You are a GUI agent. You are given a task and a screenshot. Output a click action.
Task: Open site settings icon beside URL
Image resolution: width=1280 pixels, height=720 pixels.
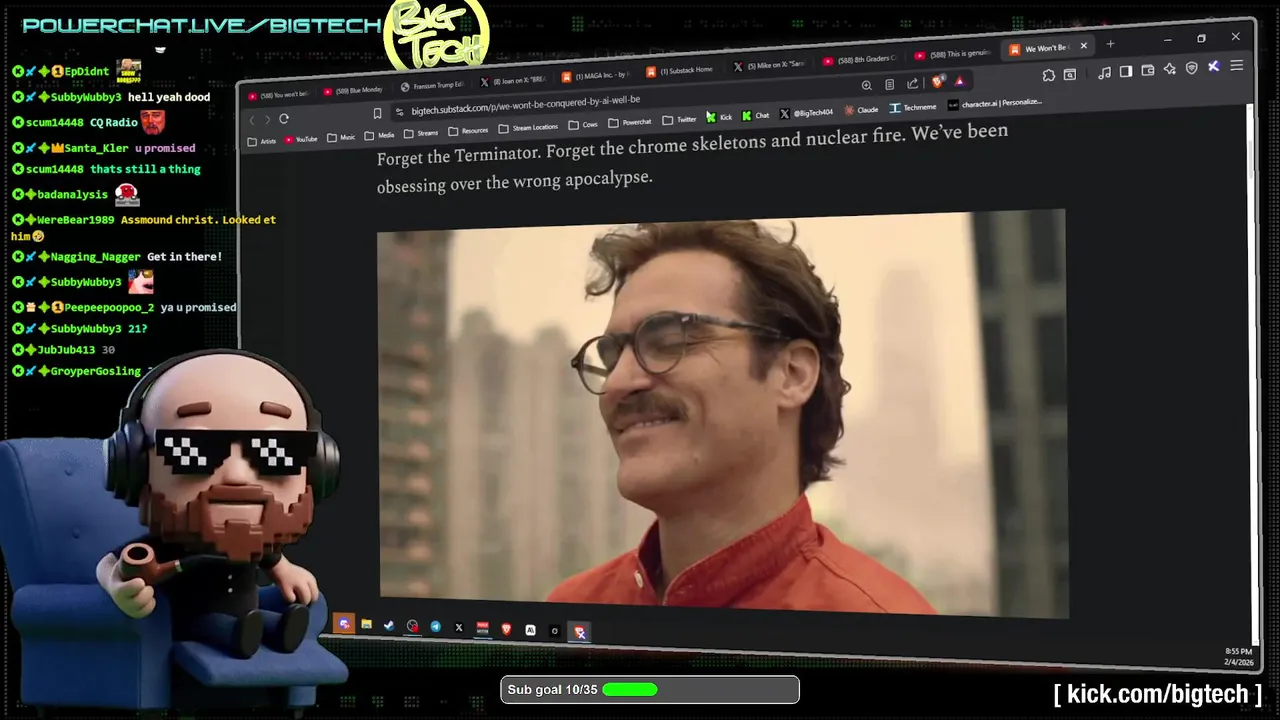[x=400, y=111]
